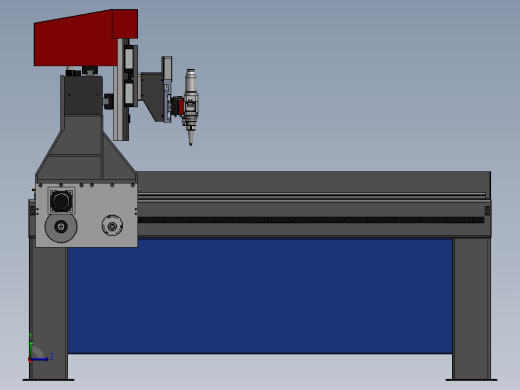Select the silver laser head body
The image size is (520, 390).
click(190, 100)
